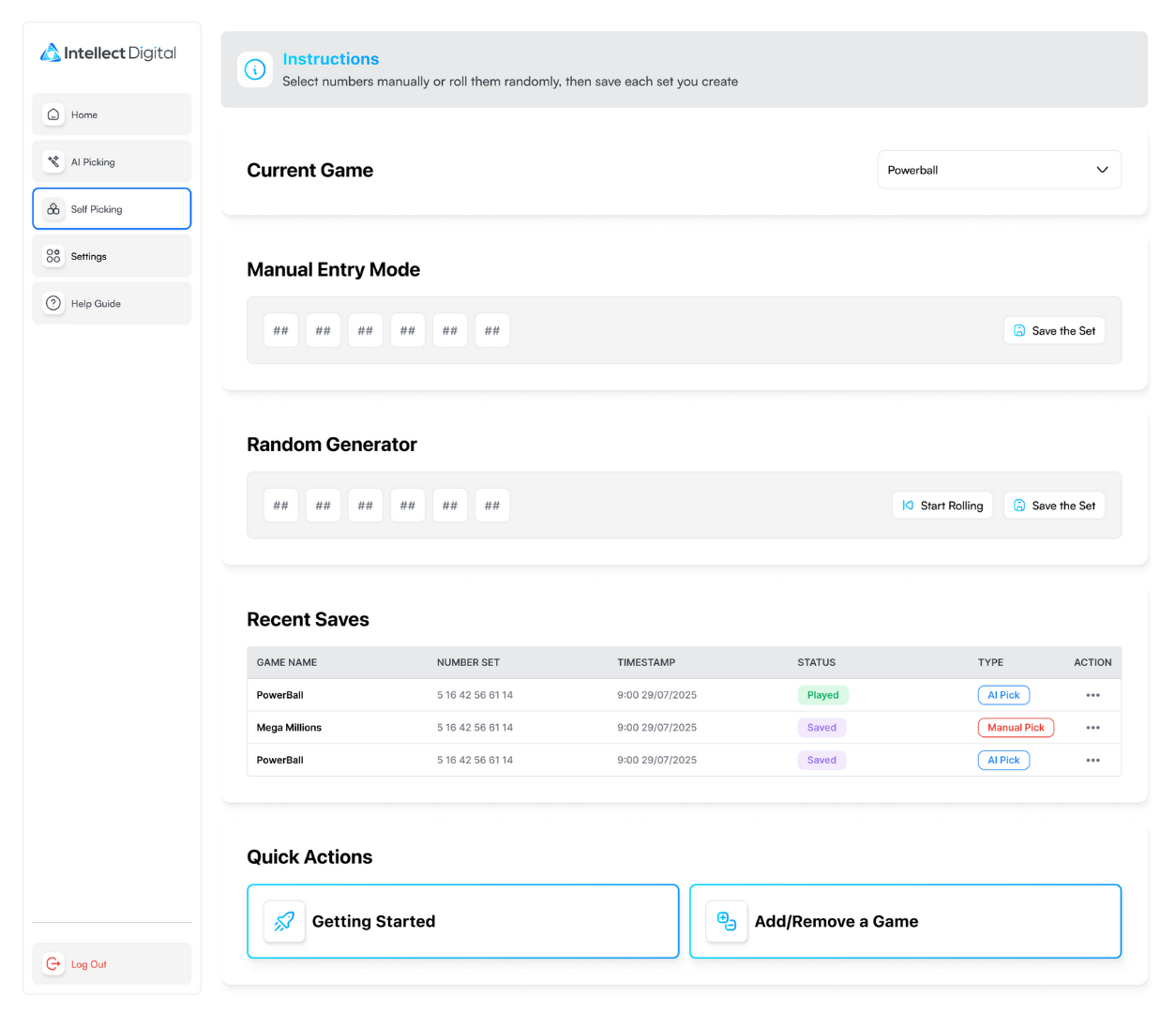Click the info icon beside Instructions
1176x1013 pixels.
tap(255, 69)
